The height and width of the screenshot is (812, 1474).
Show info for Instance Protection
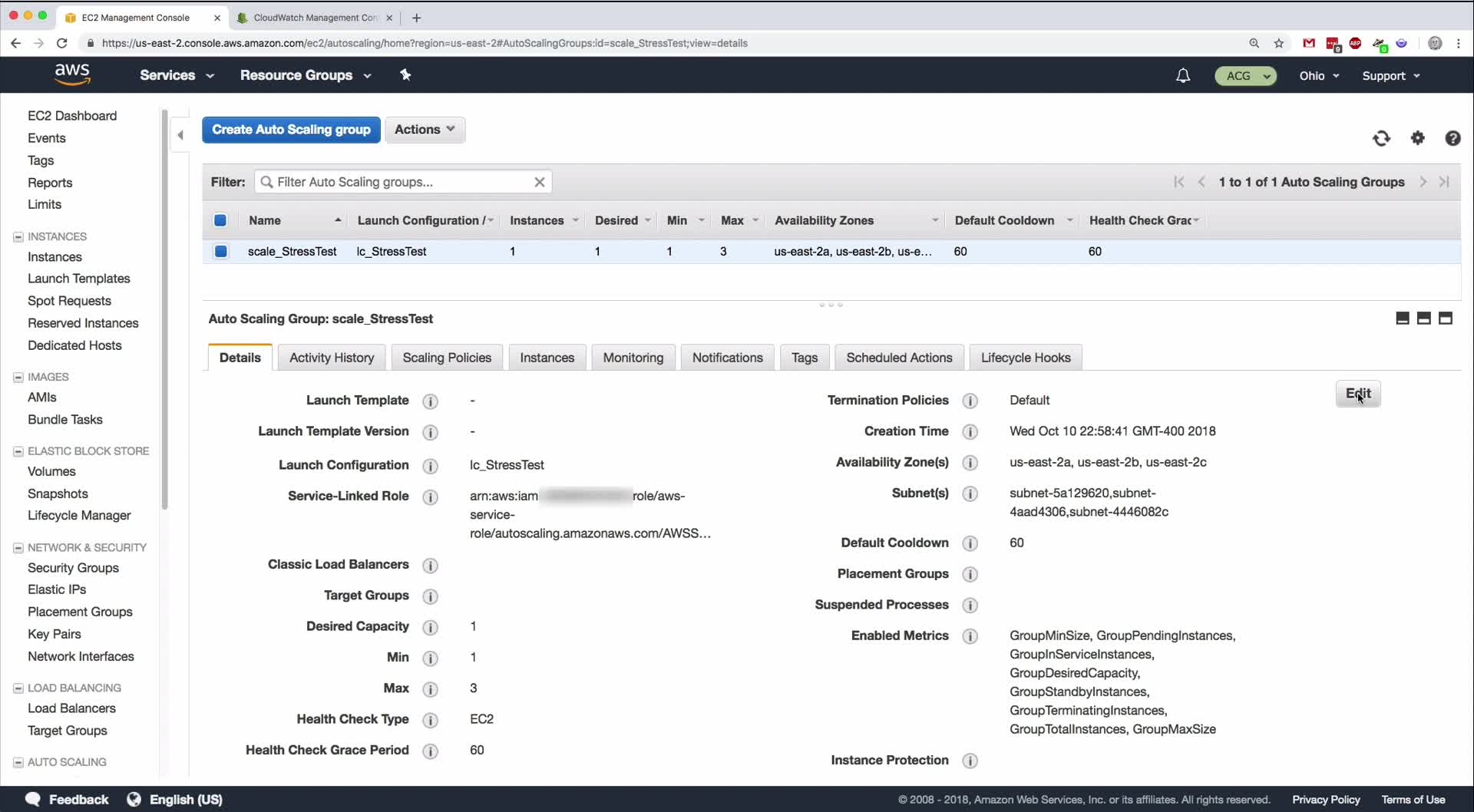[x=970, y=761]
